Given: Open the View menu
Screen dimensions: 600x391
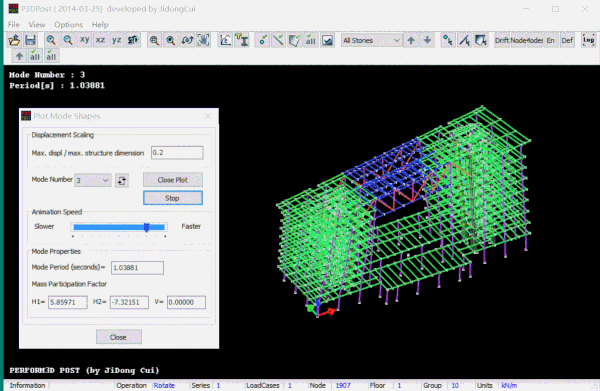Looking at the screenshot, I should (37, 24).
